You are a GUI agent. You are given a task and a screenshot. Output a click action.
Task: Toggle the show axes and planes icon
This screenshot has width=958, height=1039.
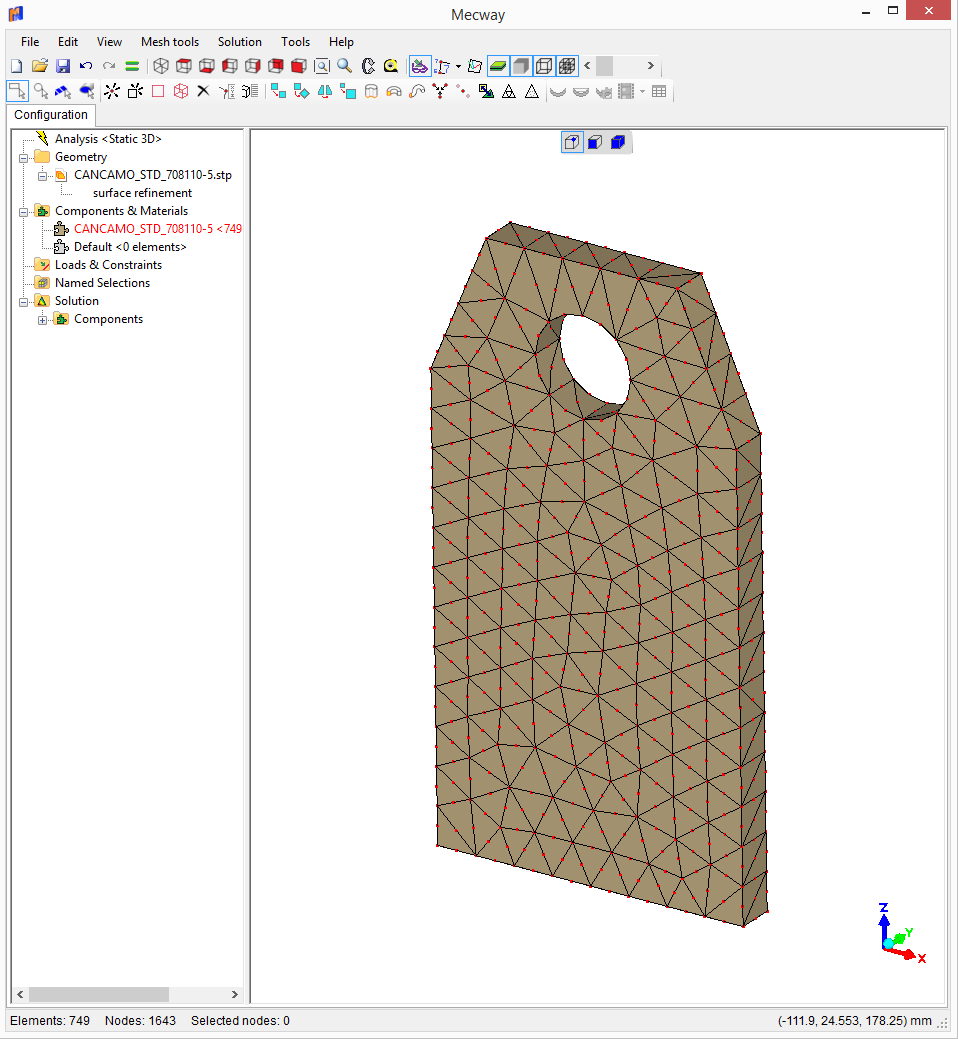click(x=474, y=66)
